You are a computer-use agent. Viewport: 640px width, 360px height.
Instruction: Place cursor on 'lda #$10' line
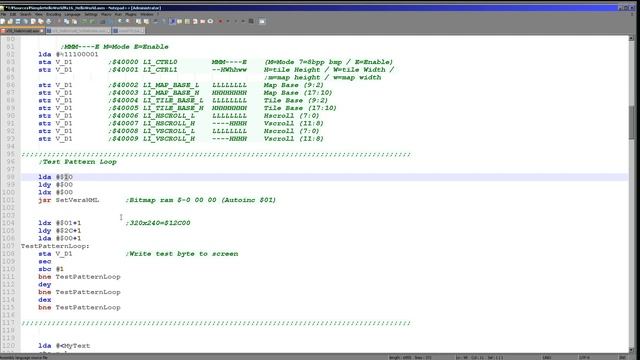pos(56,177)
